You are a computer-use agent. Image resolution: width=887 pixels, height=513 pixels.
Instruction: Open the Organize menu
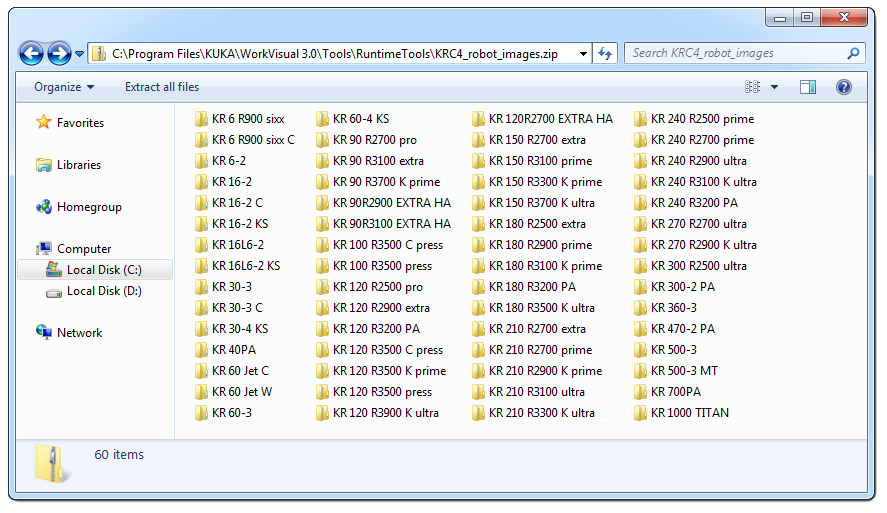point(64,87)
